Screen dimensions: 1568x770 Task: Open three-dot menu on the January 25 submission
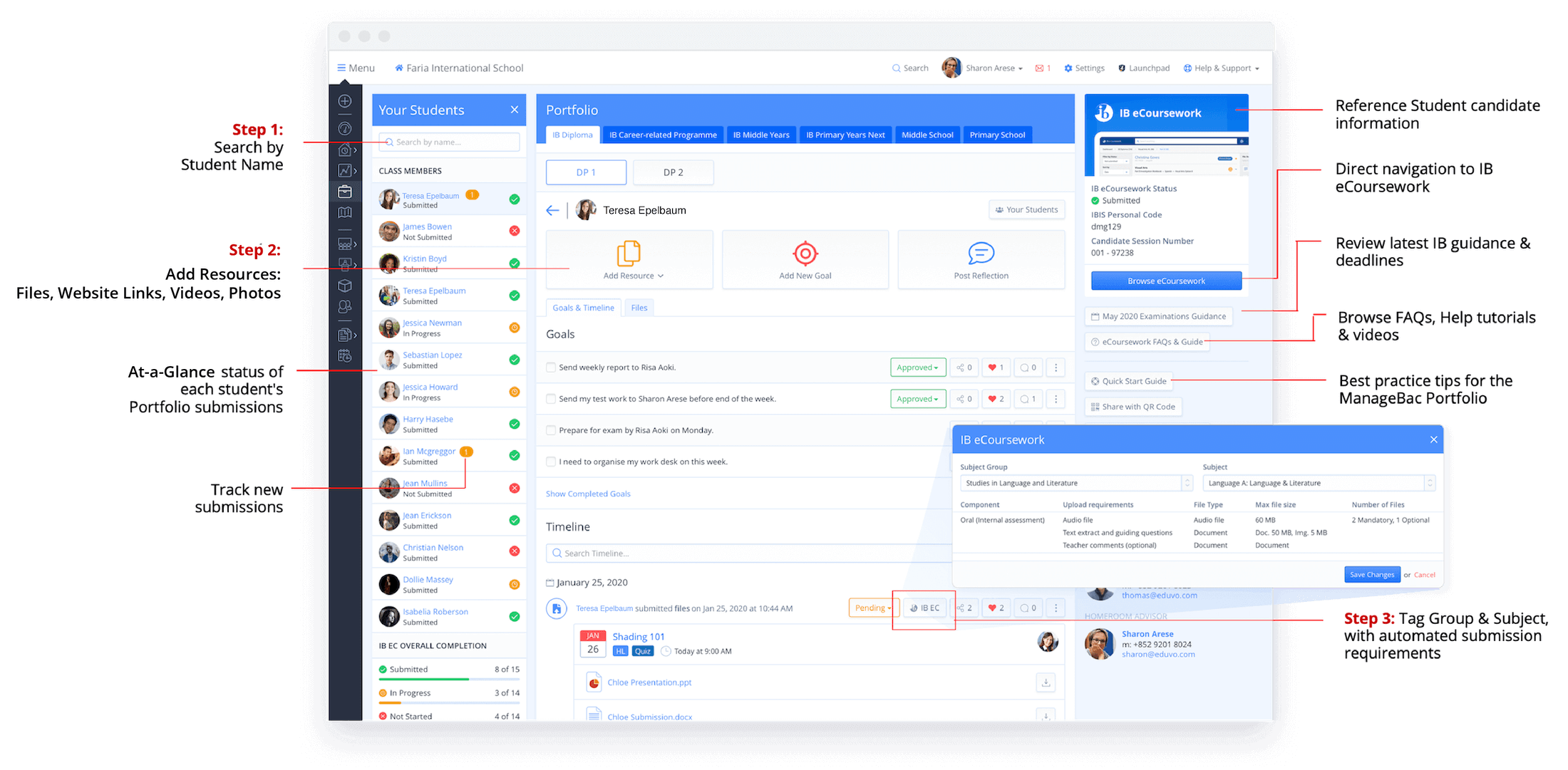1056,608
